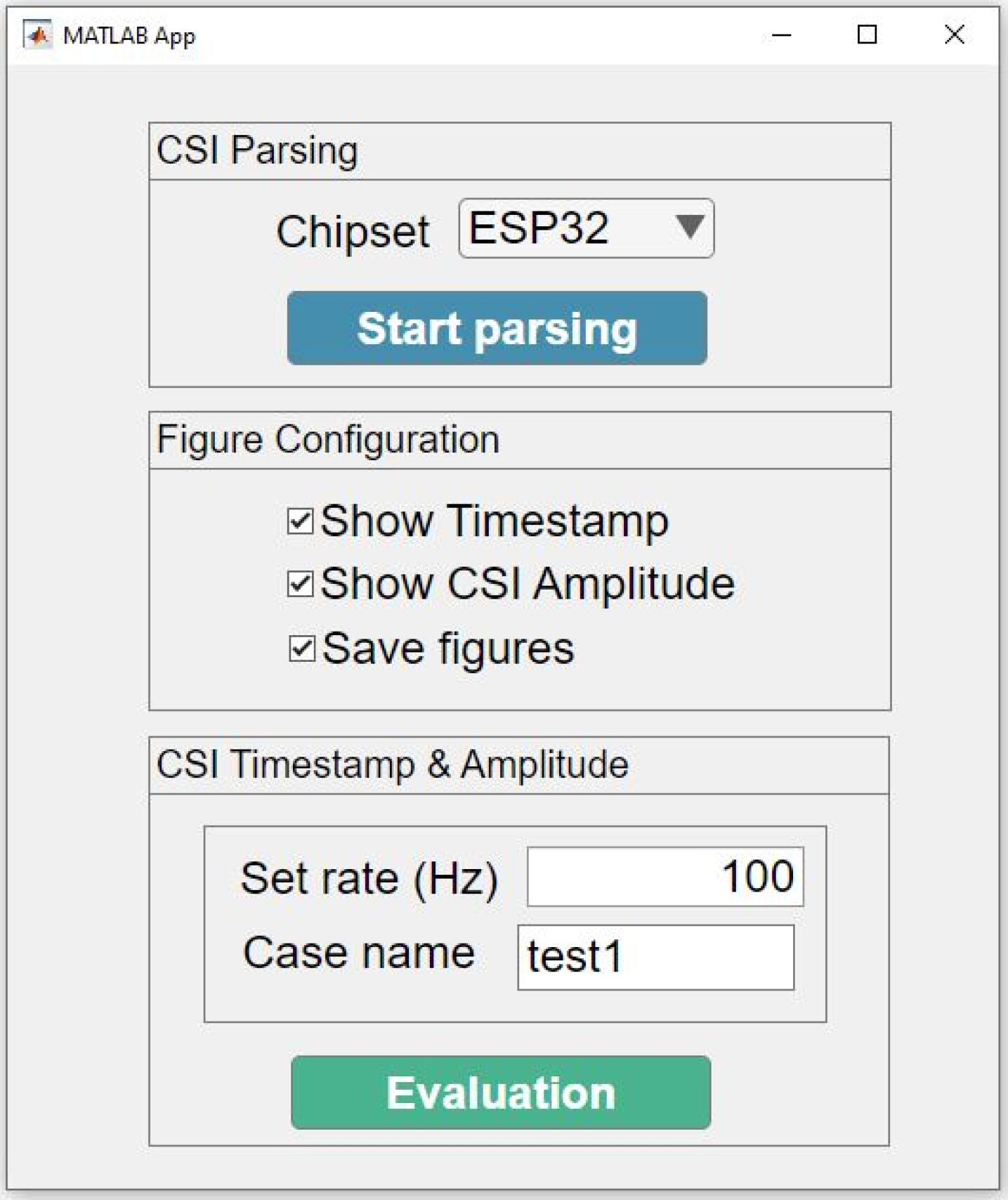1008x1200 pixels.
Task: Click the Set rate (Hz) label
Action: pyautogui.click(x=369, y=878)
